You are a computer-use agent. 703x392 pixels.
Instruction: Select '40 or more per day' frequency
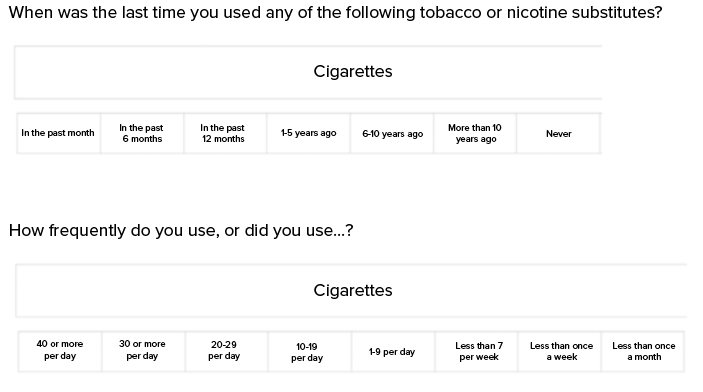(x=60, y=352)
